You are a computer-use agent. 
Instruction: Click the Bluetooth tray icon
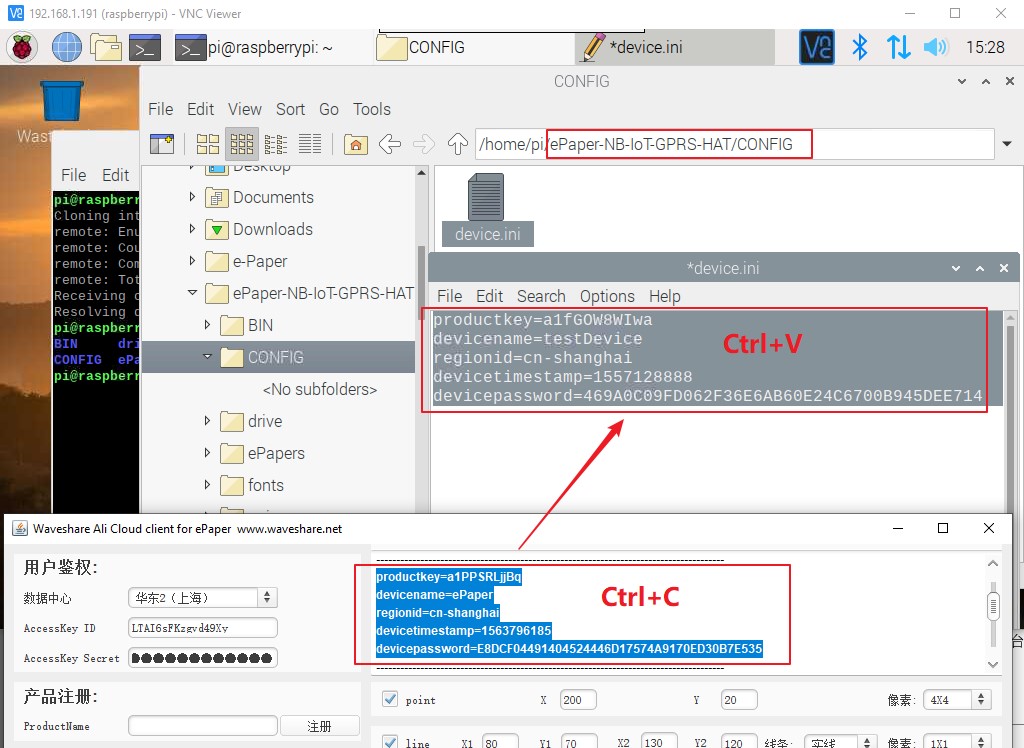tap(860, 47)
